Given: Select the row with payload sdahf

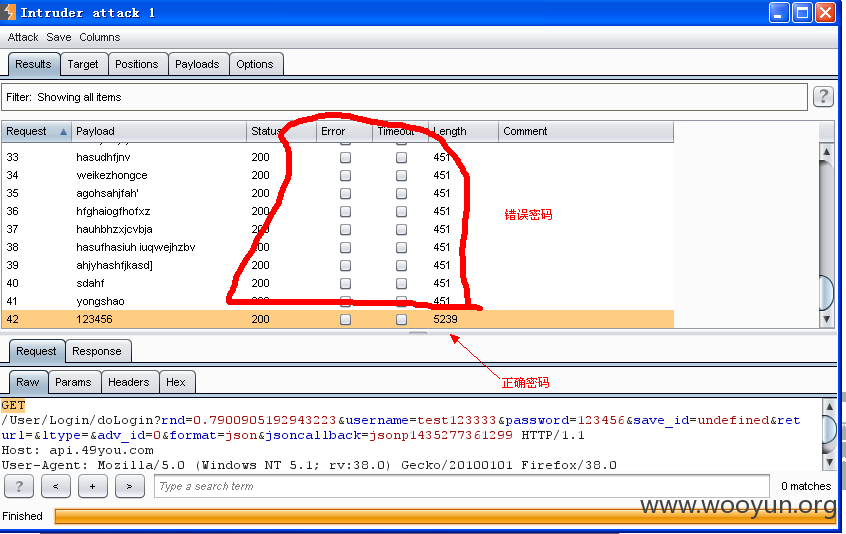Looking at the screenshot, I should (338, 283).
